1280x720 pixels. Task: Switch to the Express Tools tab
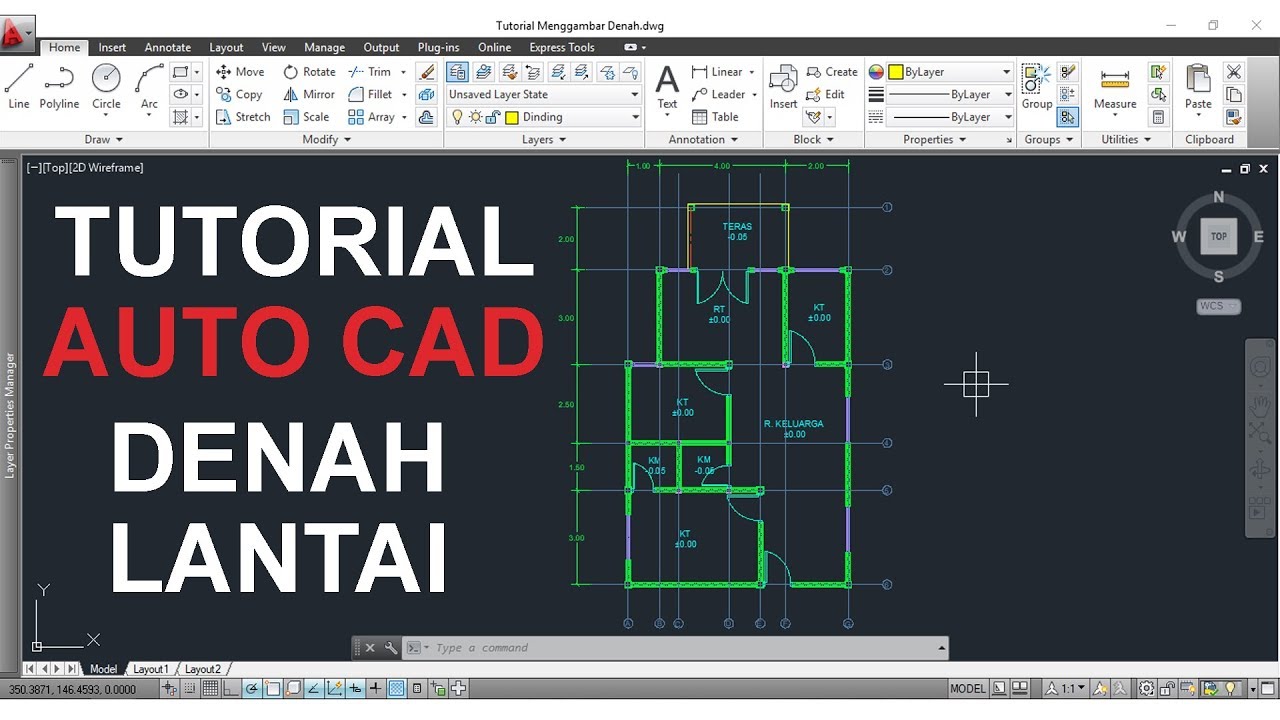(x=562, y=47)
